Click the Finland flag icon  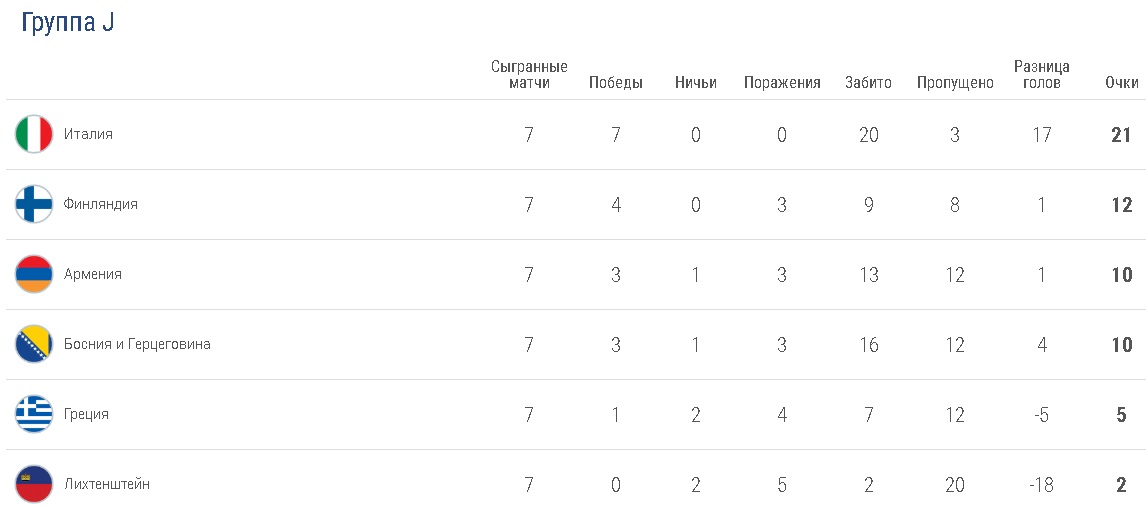[34, 204]
